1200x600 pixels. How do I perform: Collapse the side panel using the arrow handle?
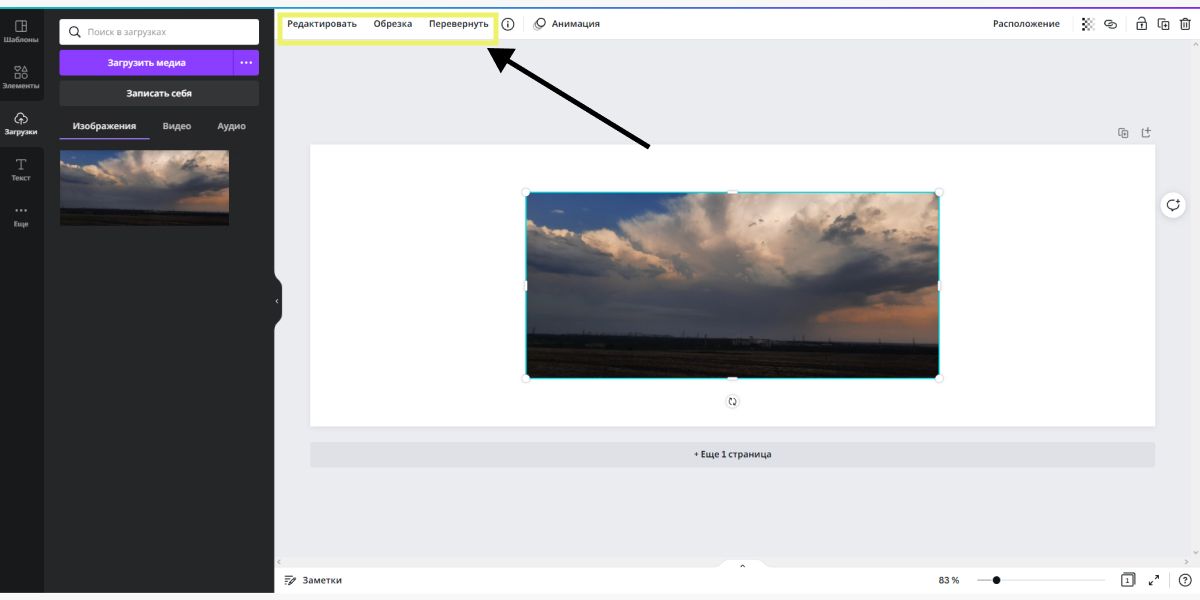point(277,301)
